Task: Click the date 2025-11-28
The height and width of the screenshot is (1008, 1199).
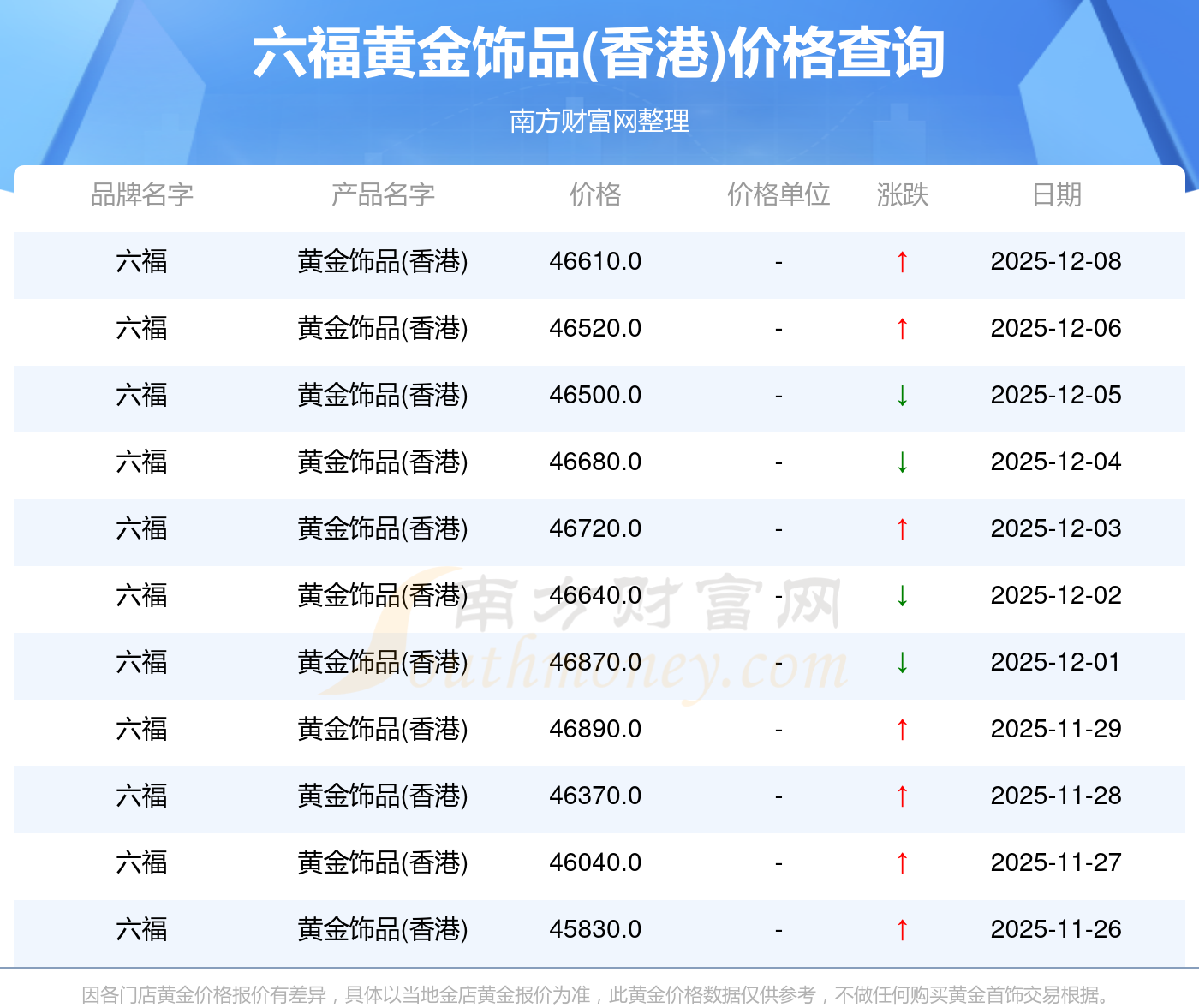Action: click(x=1056, y=796)
